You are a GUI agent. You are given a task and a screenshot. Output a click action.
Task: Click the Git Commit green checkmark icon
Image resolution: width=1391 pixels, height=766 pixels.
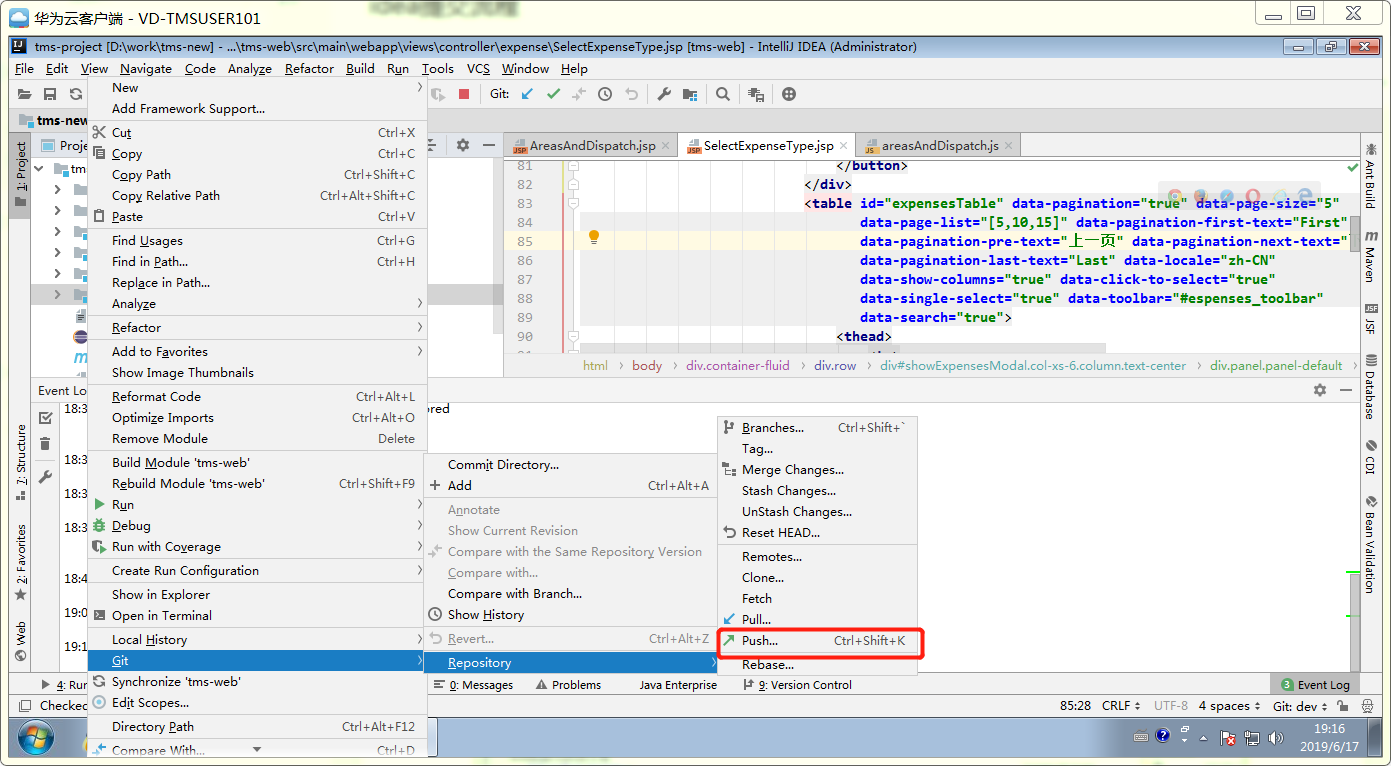click(553, 94)
